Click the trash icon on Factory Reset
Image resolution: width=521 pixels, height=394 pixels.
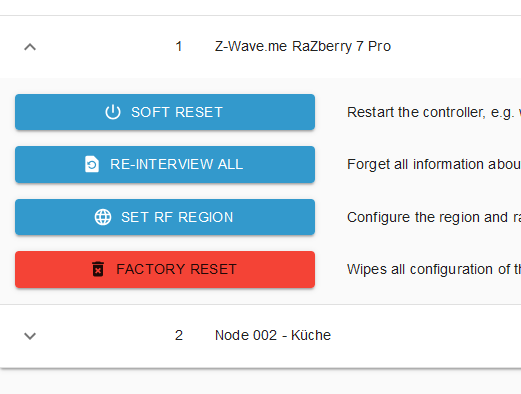click(98, 269)
